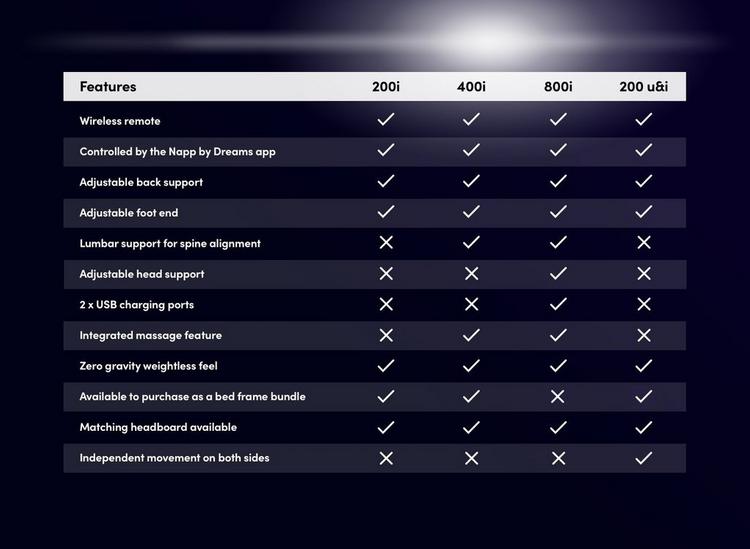Click the 200i Lumbar support cross
The image size is (750, 549).
386,242
